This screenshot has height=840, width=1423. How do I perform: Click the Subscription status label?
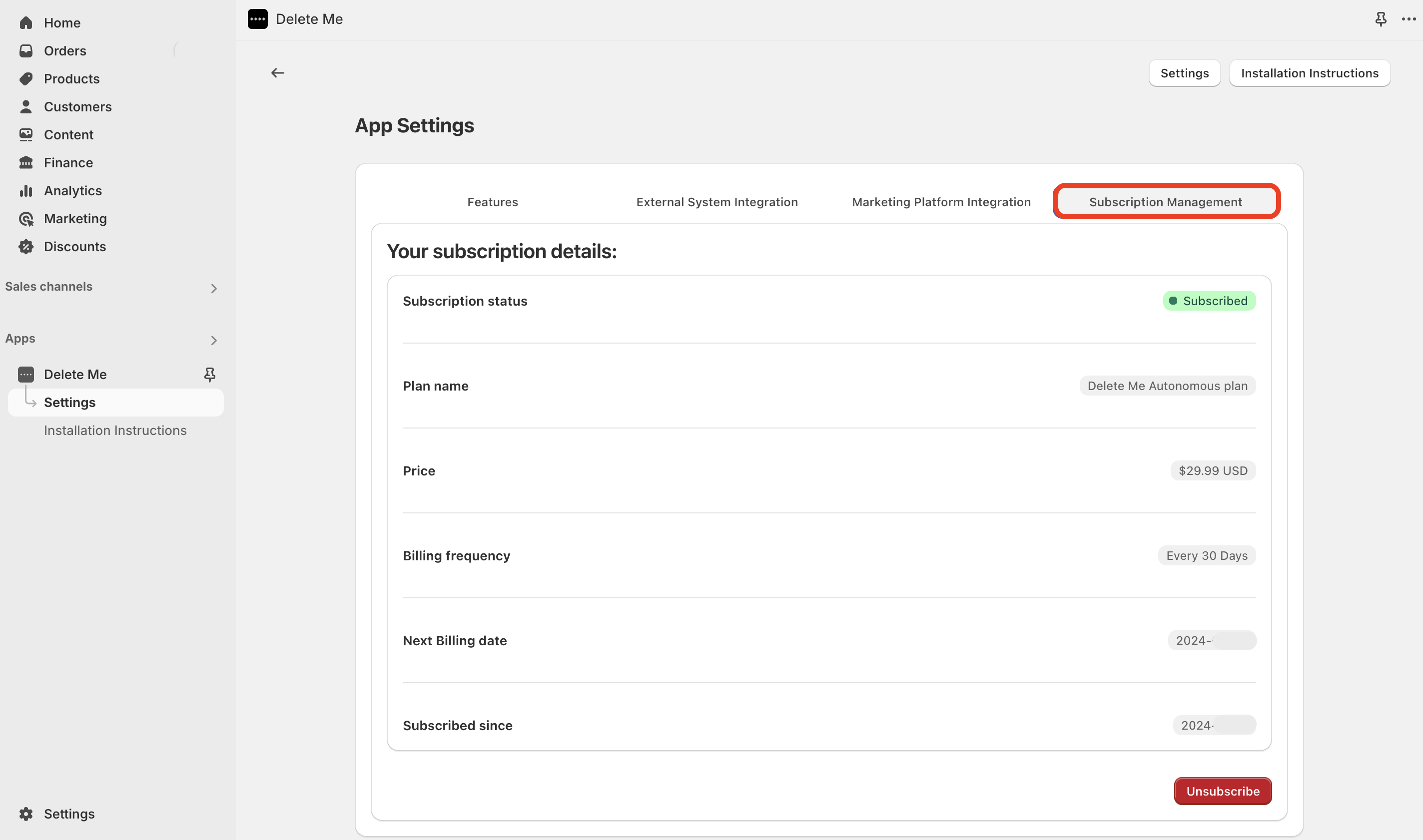coord(465,301)
